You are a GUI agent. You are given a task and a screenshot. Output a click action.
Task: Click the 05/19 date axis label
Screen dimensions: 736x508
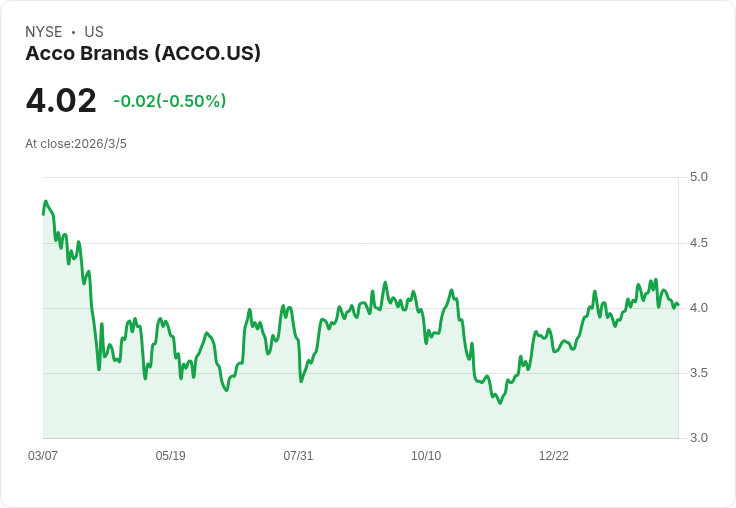click(x=170, y=455)
